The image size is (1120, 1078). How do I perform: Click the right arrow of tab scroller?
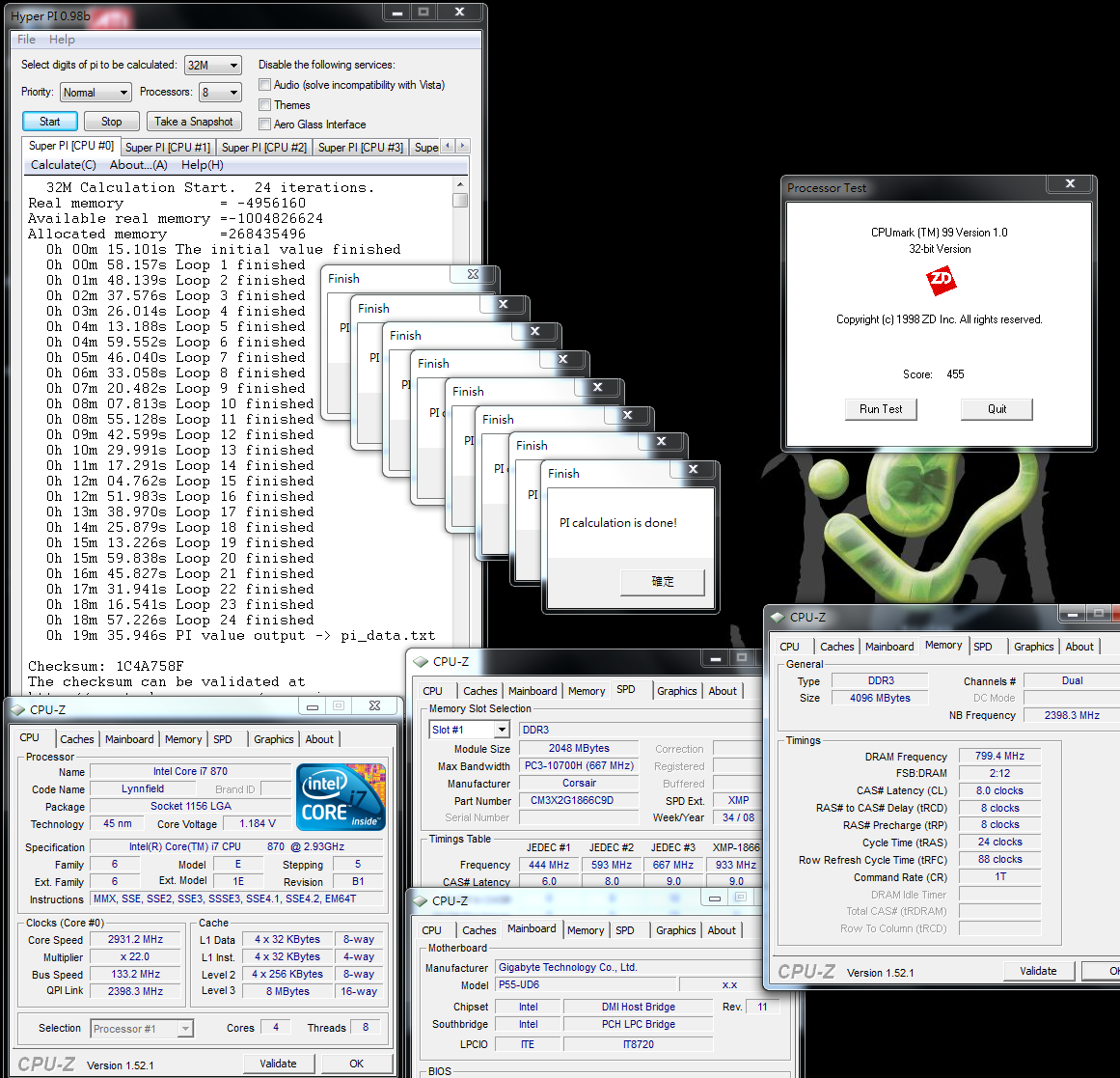(463, 146)
